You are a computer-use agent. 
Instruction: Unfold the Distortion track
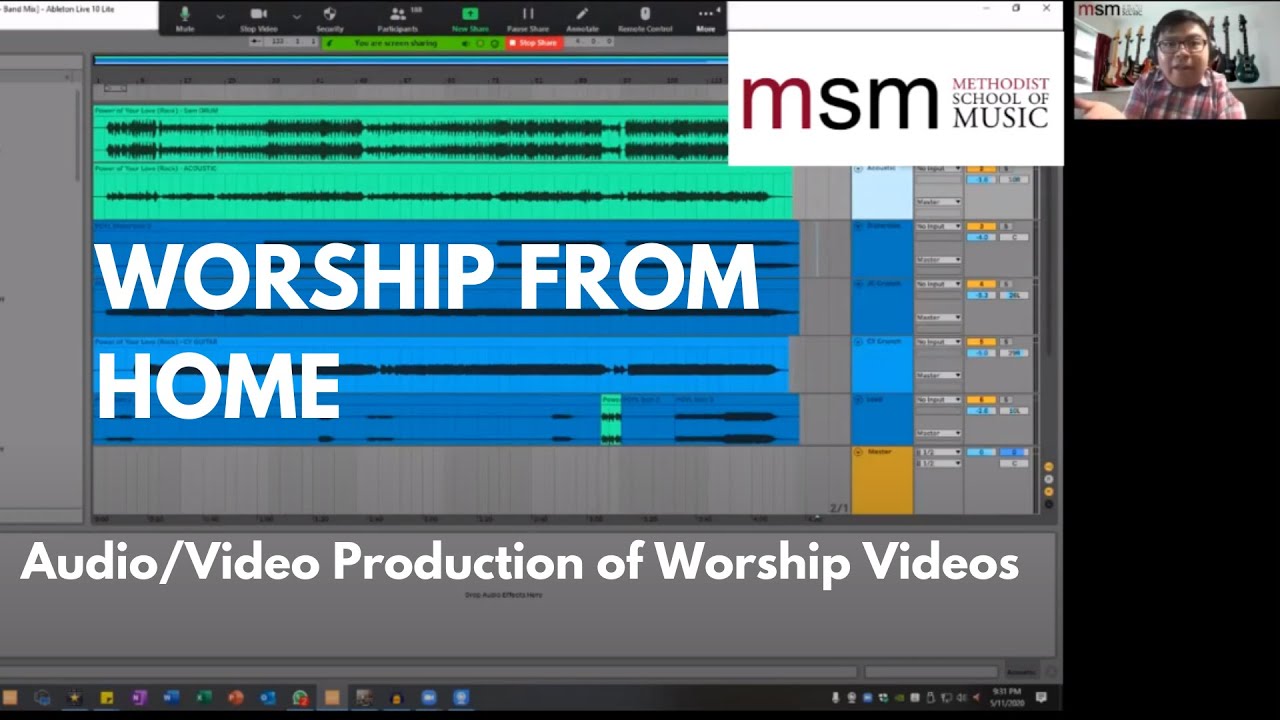858,226
